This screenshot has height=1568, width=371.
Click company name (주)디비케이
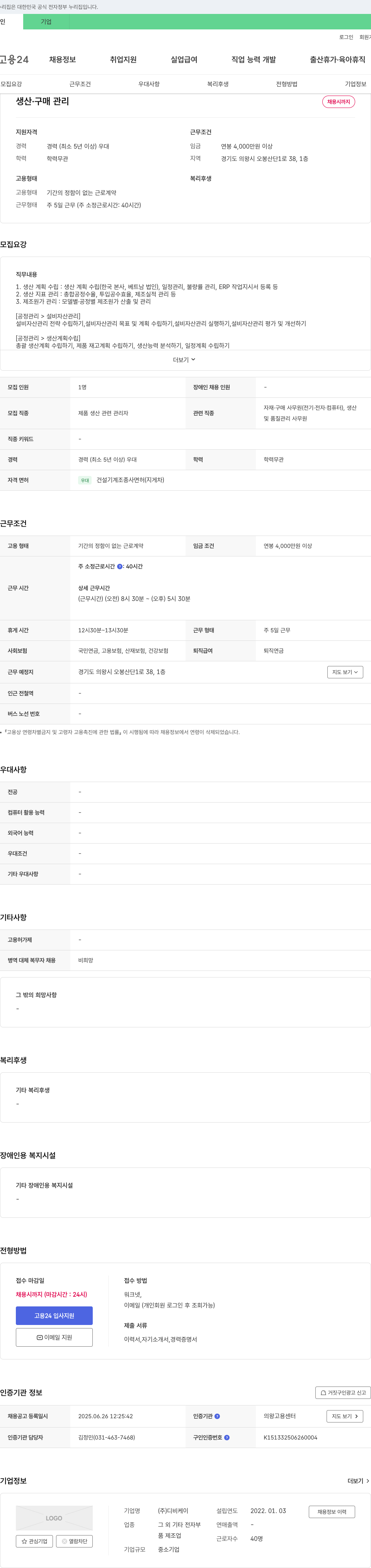pos(174,1511)
